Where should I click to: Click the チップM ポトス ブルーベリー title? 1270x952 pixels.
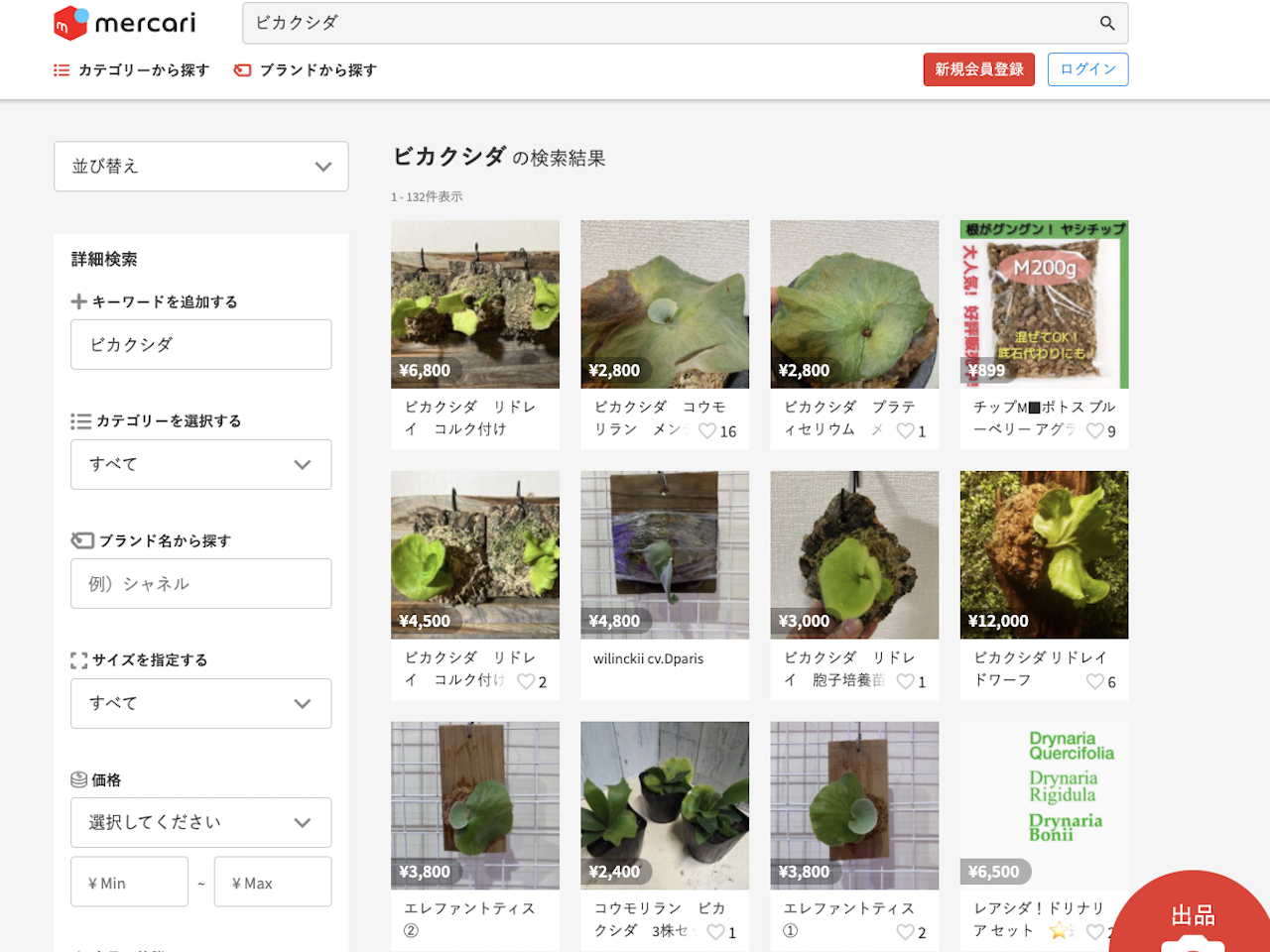(1045, 418)
